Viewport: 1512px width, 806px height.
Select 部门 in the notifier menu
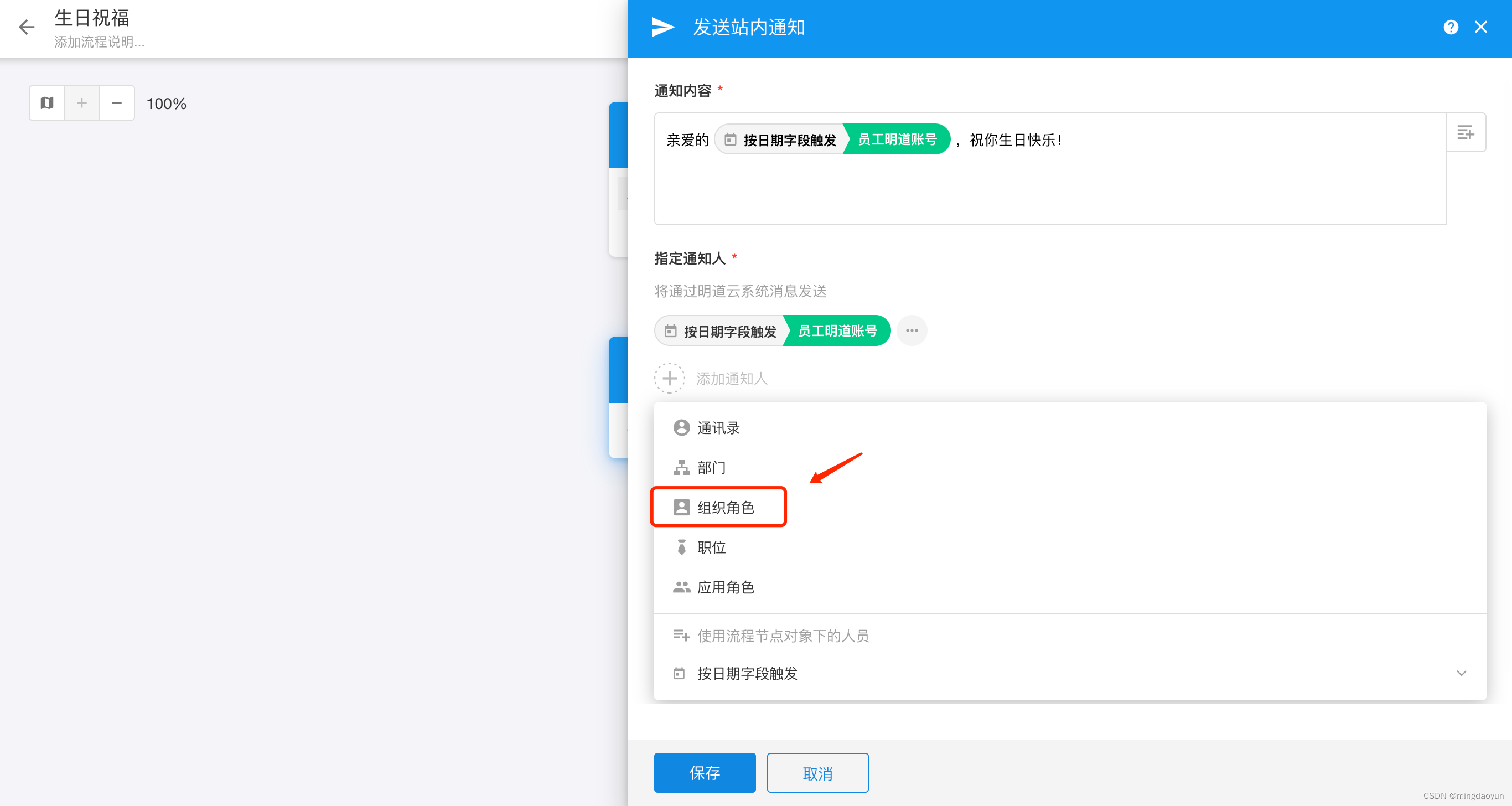tap(711, 467)
